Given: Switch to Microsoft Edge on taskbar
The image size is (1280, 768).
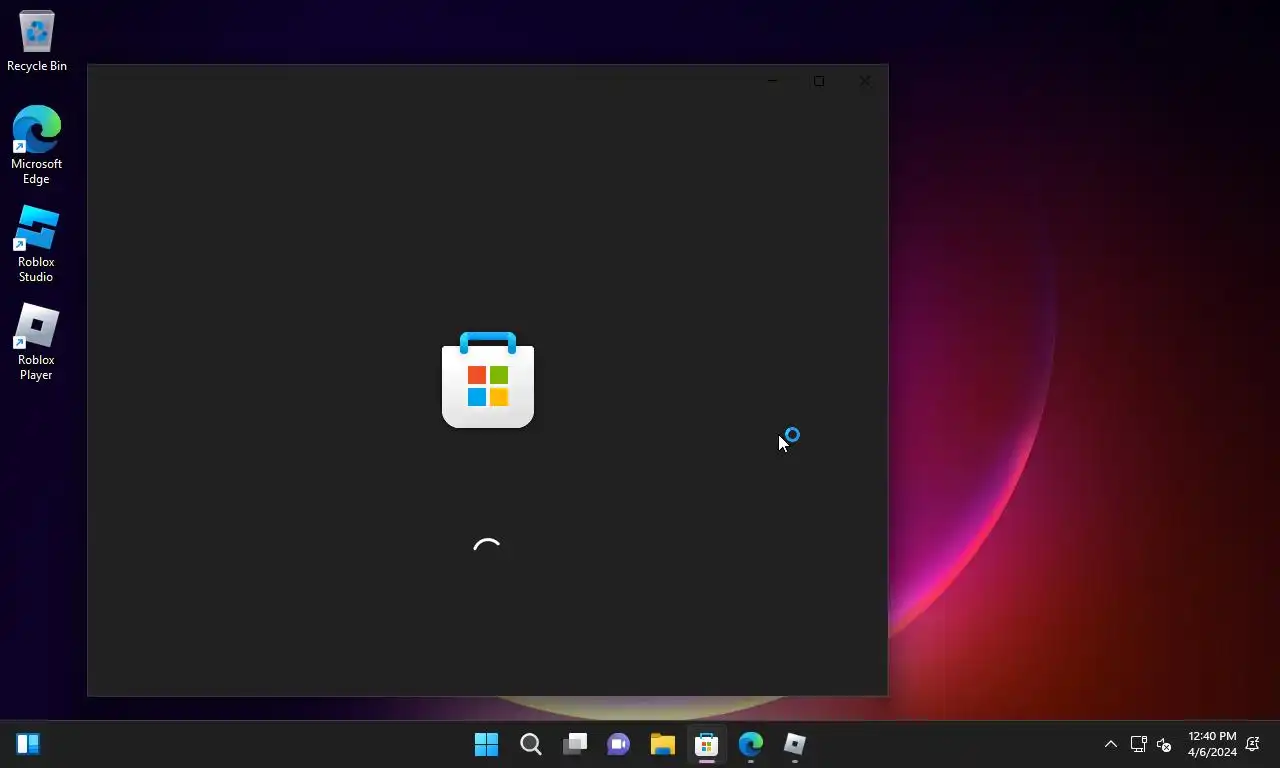Looking at the screenshot, I should [751, 744].
